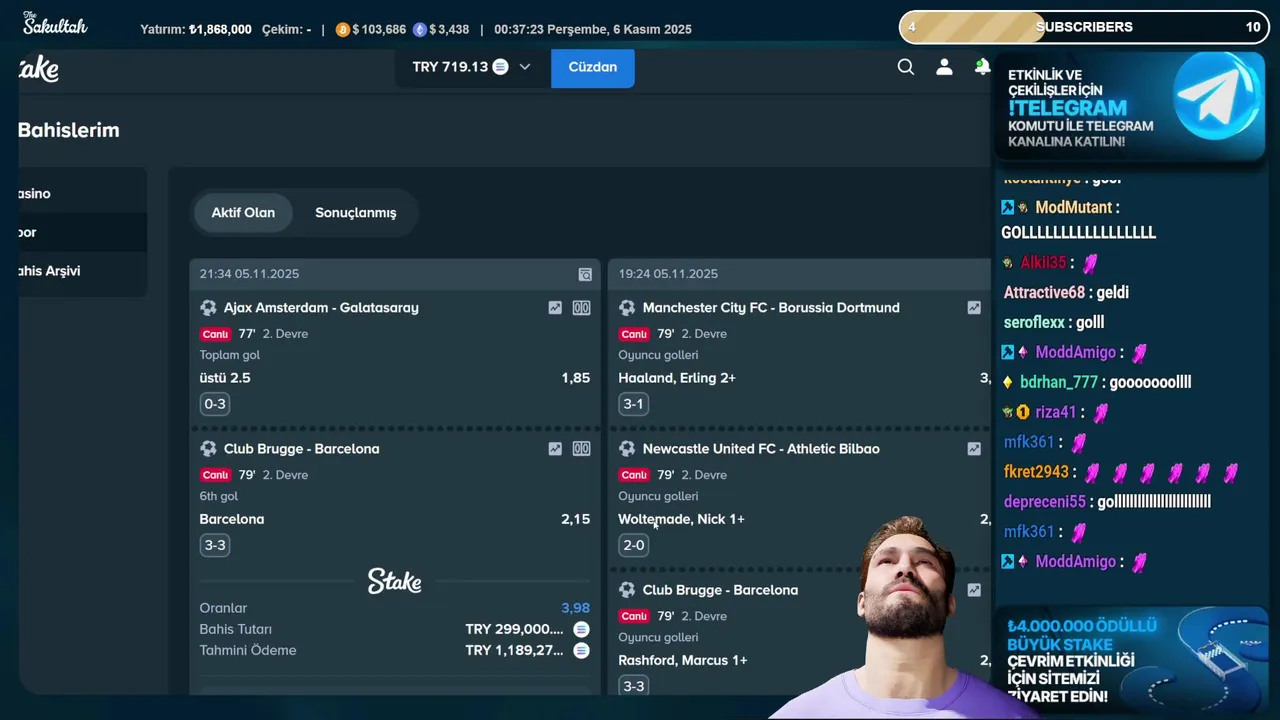Click the Woltemade, Nick 1+ selection
1280x720 pixels.
pyautogui.click(x=681, y=519)
